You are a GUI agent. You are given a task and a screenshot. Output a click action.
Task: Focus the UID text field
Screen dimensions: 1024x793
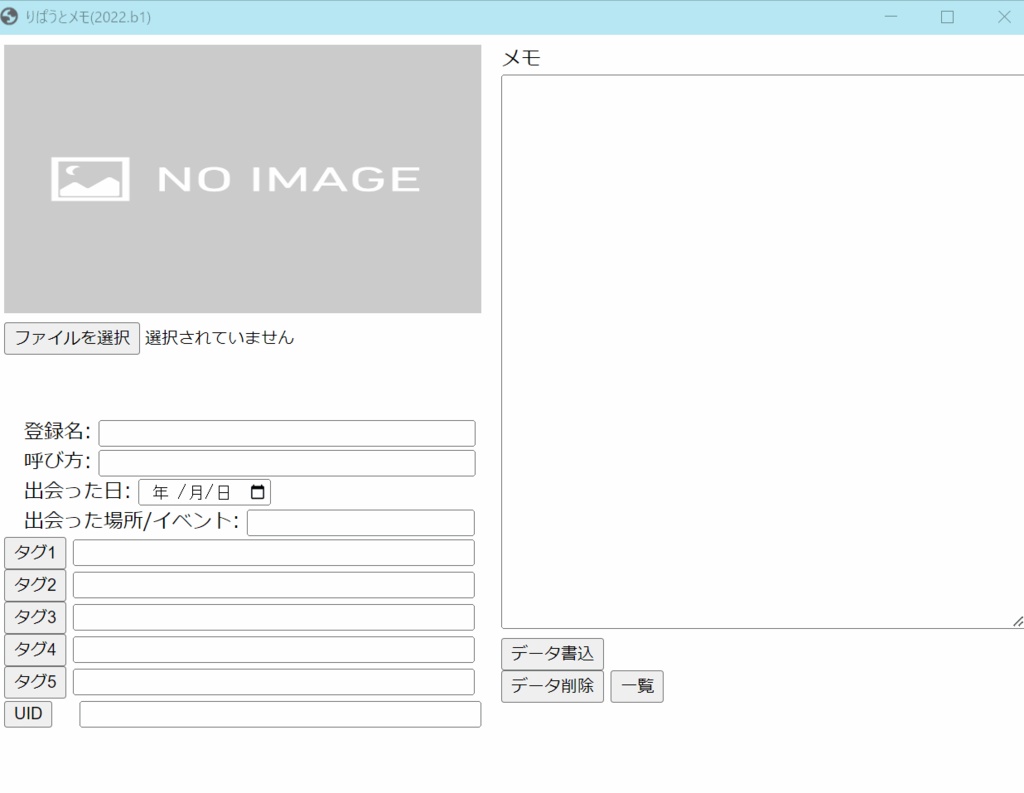[x=280, y=715]
